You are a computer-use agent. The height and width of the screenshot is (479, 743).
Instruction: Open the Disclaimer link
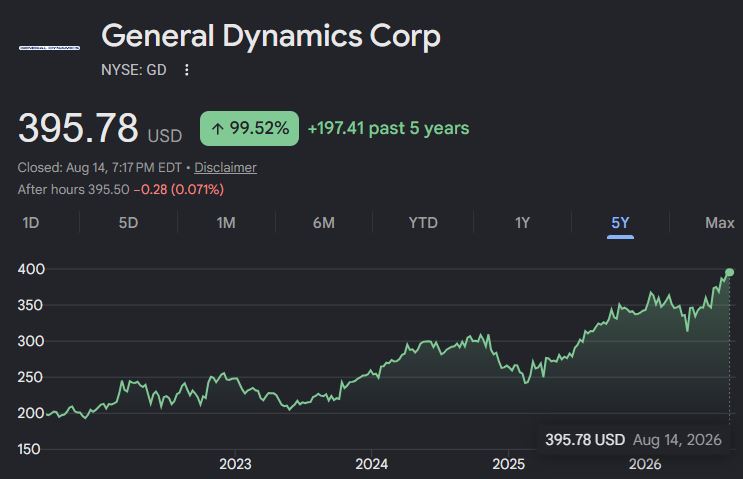coord(226,167)
